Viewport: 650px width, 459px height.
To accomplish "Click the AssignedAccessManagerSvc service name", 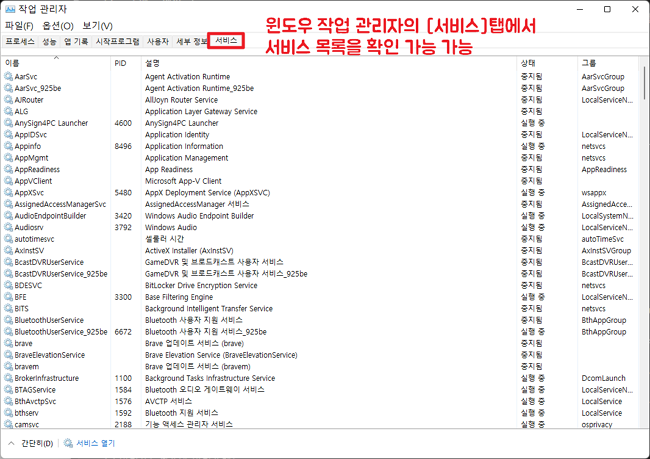I will pyautogui.click(x=60, y=204).
